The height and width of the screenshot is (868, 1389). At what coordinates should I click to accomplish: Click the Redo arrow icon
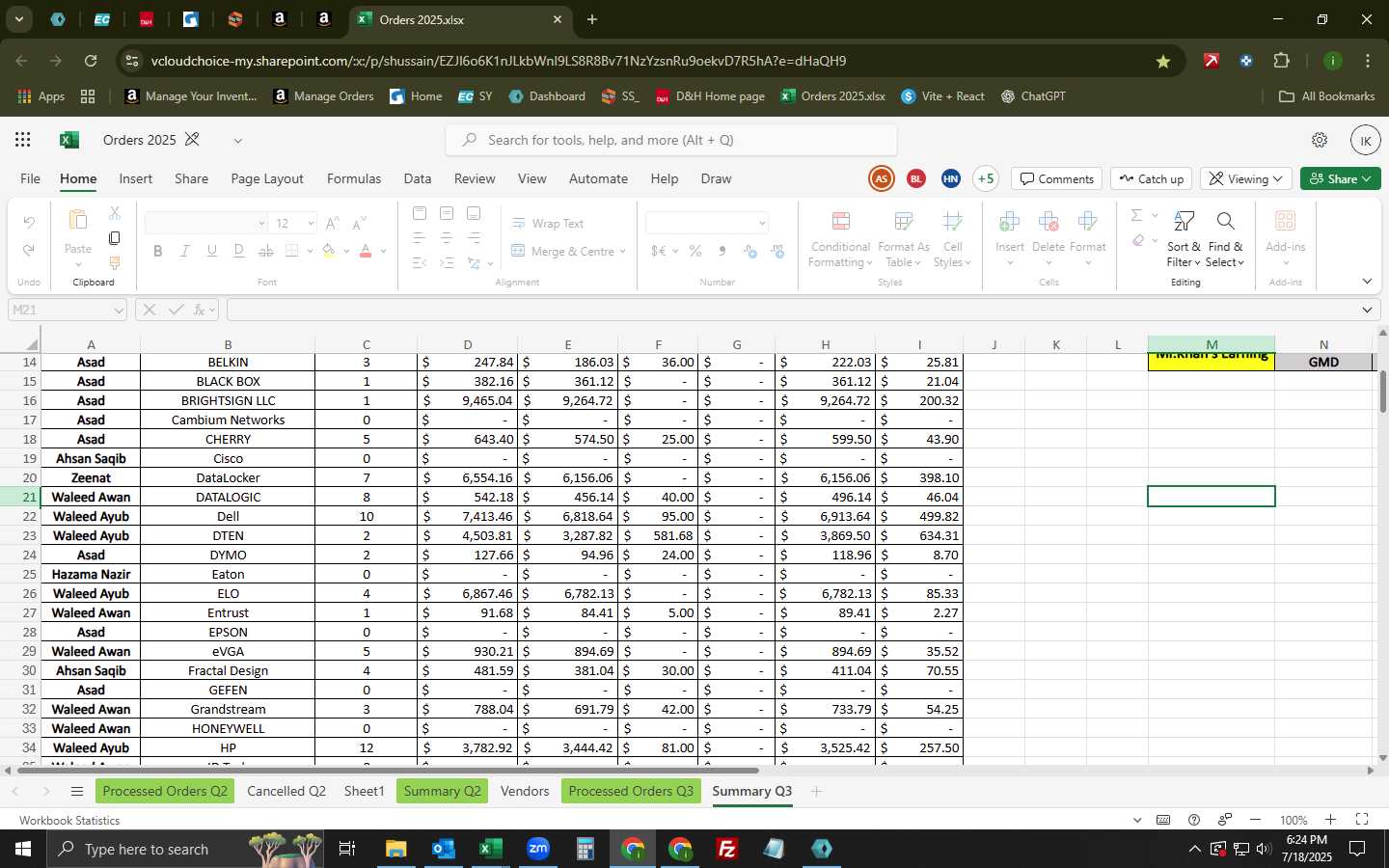[x=29, y=251]
